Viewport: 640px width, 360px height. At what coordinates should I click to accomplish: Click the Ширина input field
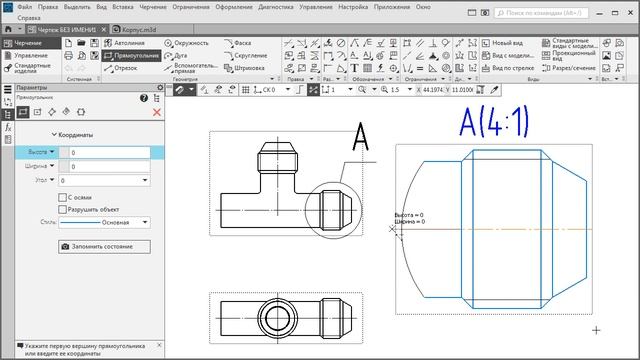[x=109, y=167]
